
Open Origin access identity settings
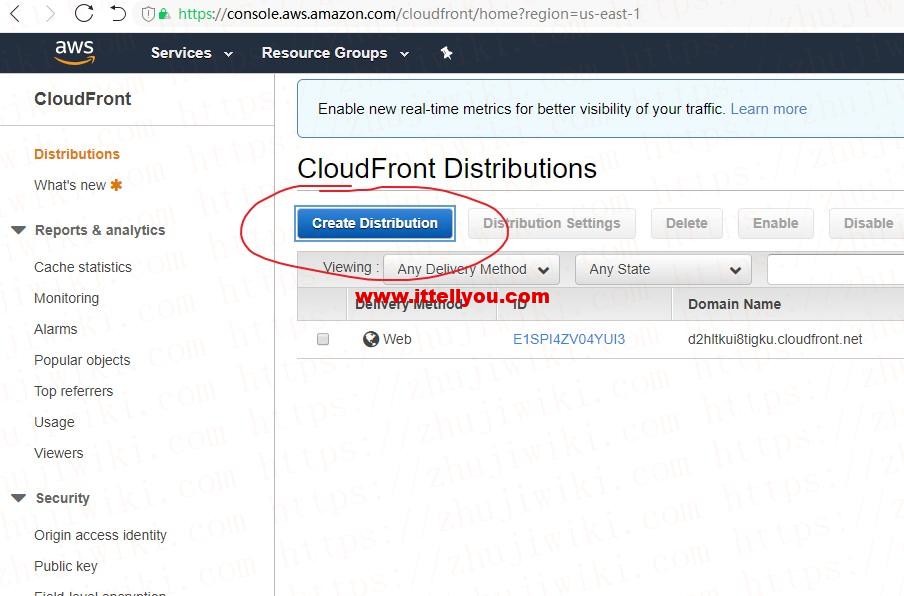(100, 535)
